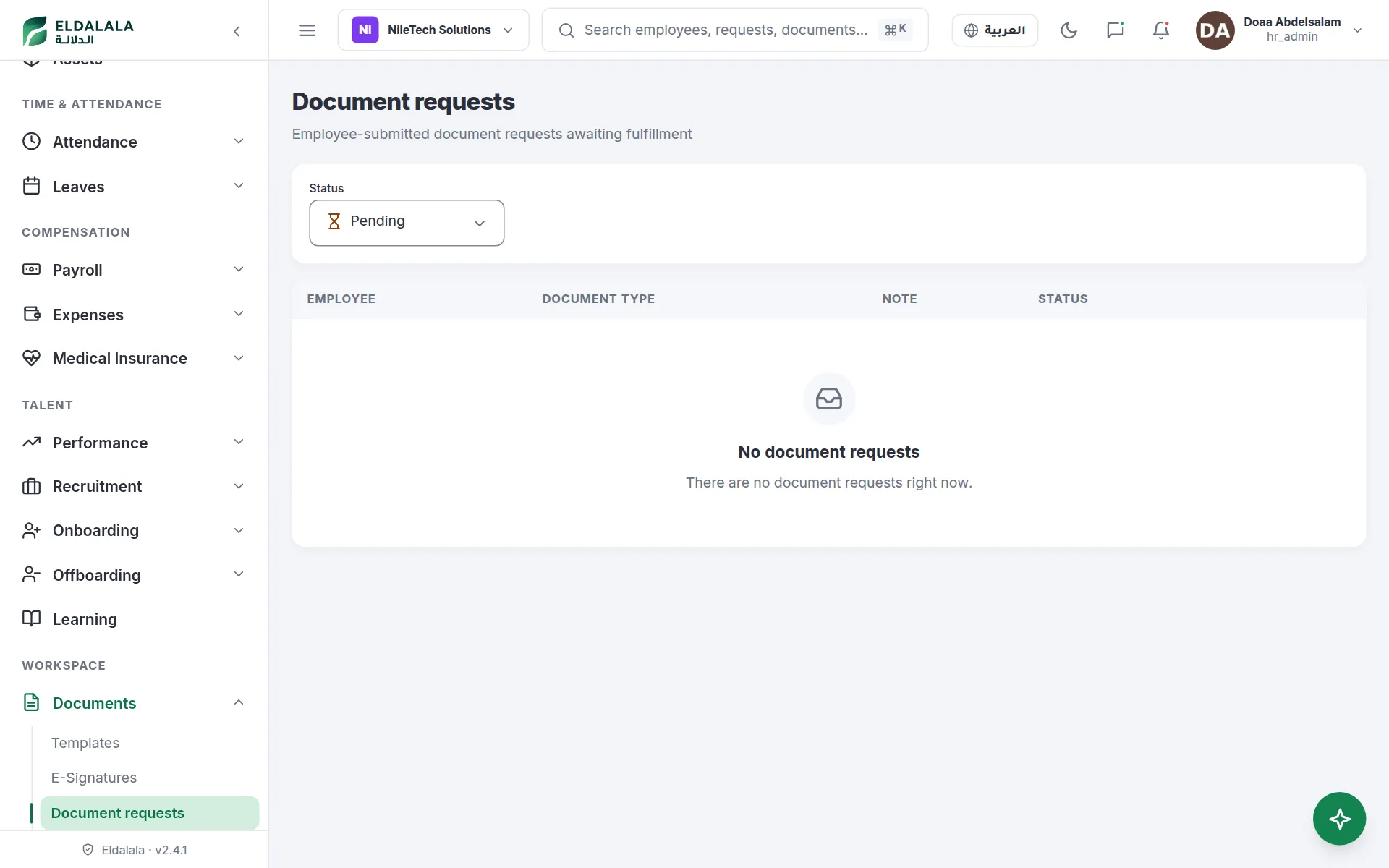Expand the Payroll menu chevron
1389x868 pixels.
click(x=239, y=269)
